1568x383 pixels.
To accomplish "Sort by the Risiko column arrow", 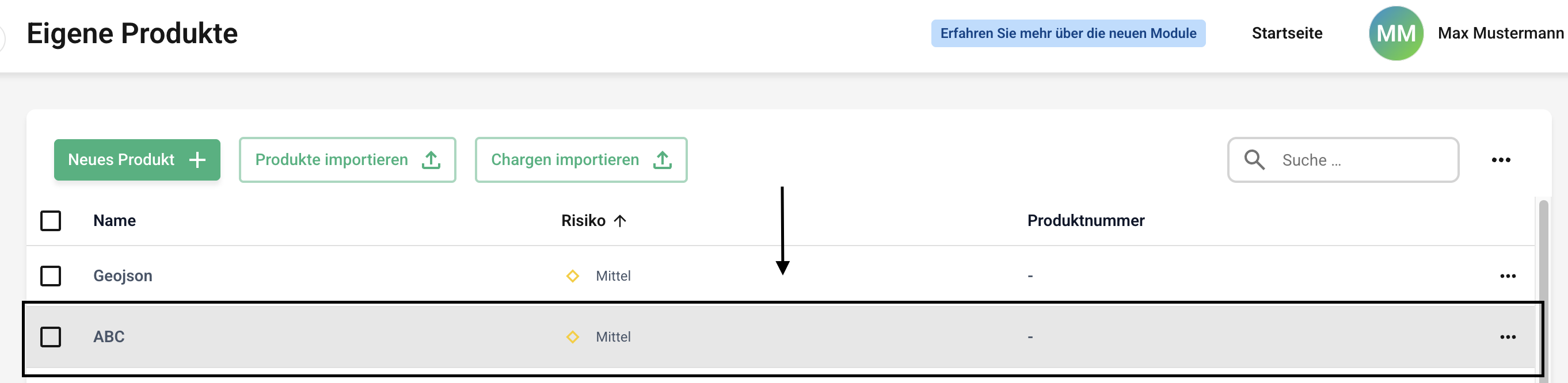I will pos(619,221).
